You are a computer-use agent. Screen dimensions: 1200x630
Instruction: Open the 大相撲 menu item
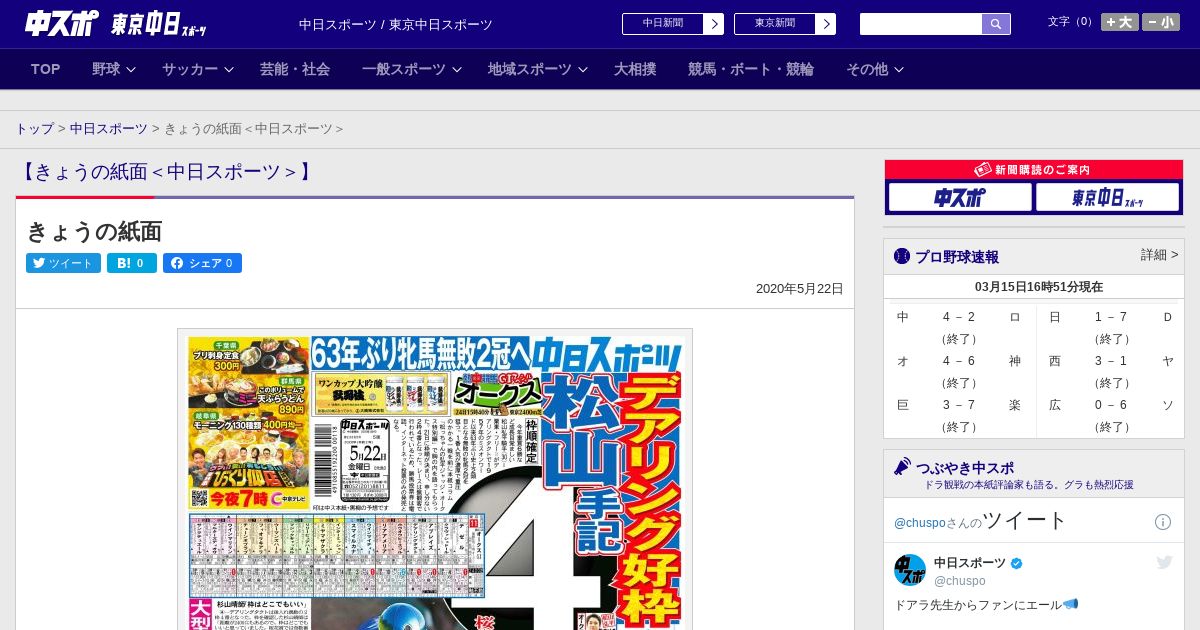pos(635,69)
